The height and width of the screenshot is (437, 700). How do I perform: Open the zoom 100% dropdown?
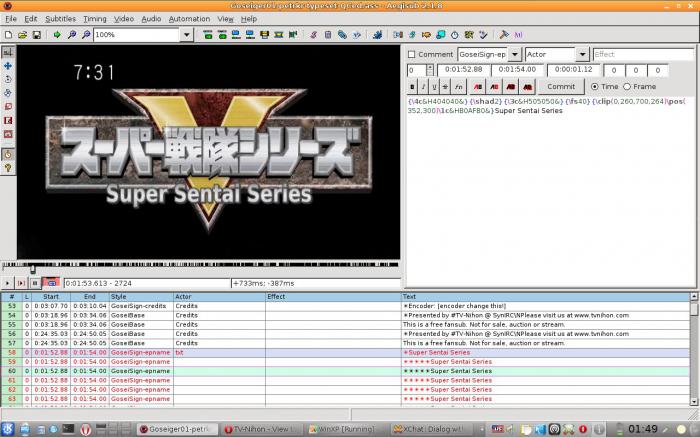click(x=187, y=34)
